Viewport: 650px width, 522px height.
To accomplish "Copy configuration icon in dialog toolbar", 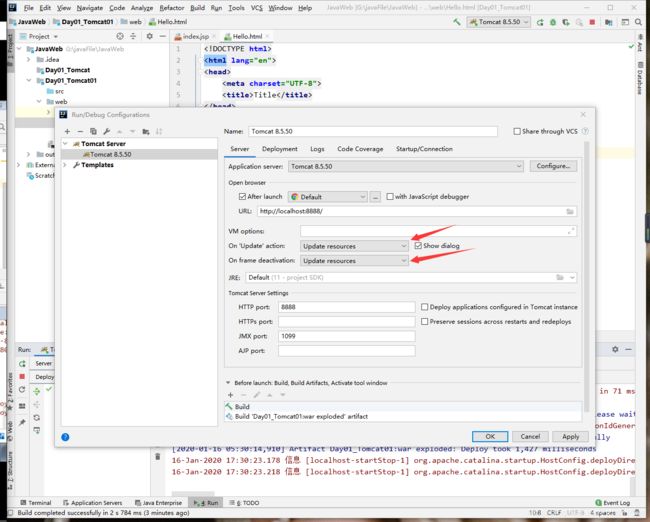I will 93,131.
